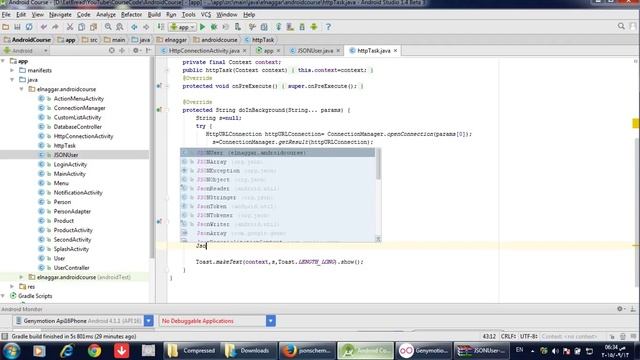640x360 pixels.
Task: Choose JSONException from completion popup
Action: coord(277,171)
